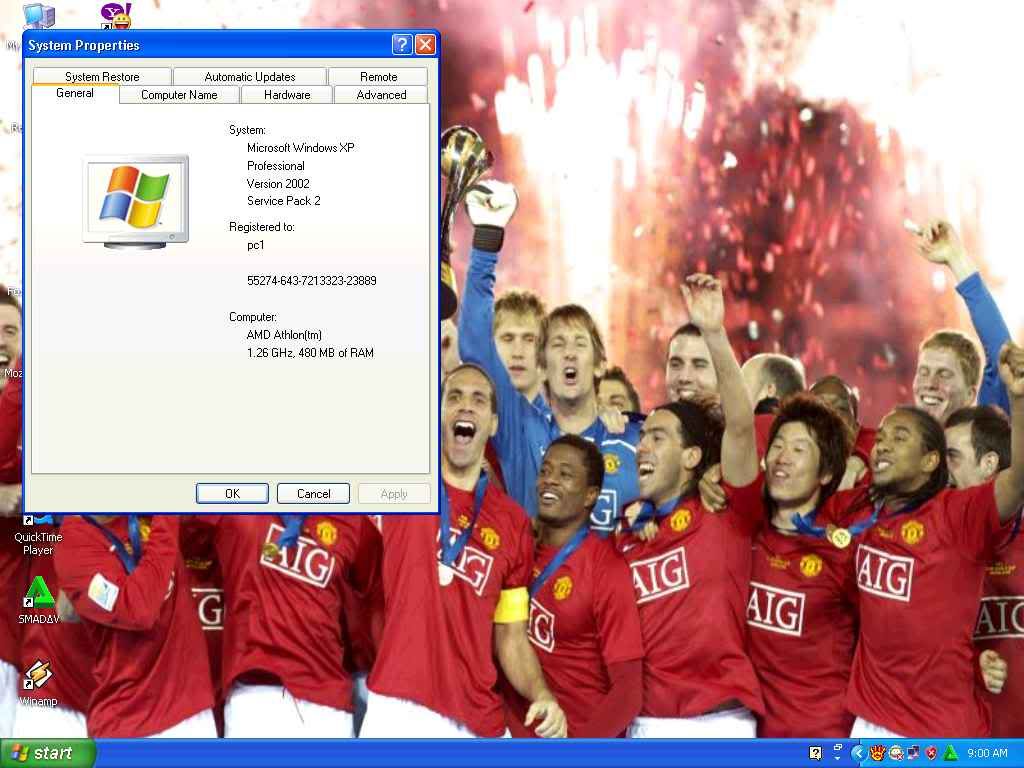Close the System Properties dialog

[x=425, y=44]
